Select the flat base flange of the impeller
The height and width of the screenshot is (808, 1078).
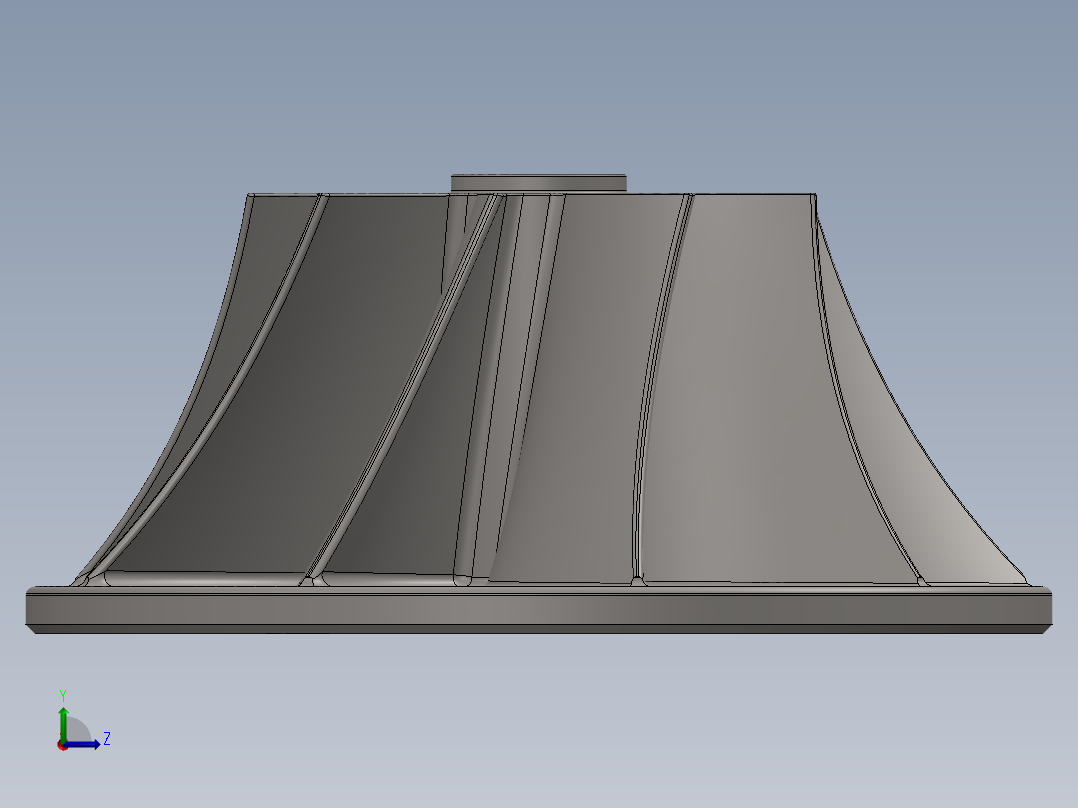point(538,609)
